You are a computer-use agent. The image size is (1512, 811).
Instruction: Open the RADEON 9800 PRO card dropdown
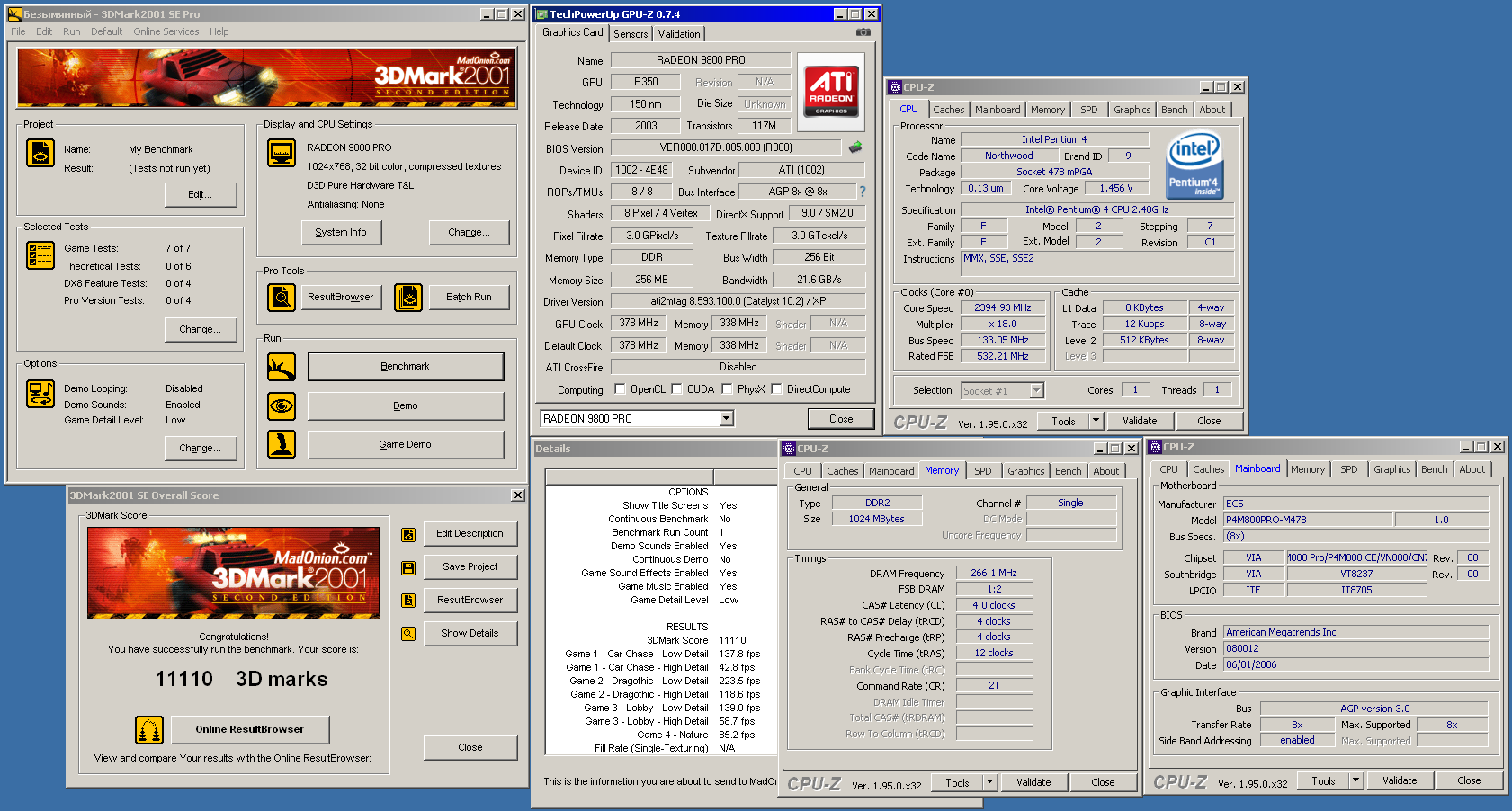point(726,419)
